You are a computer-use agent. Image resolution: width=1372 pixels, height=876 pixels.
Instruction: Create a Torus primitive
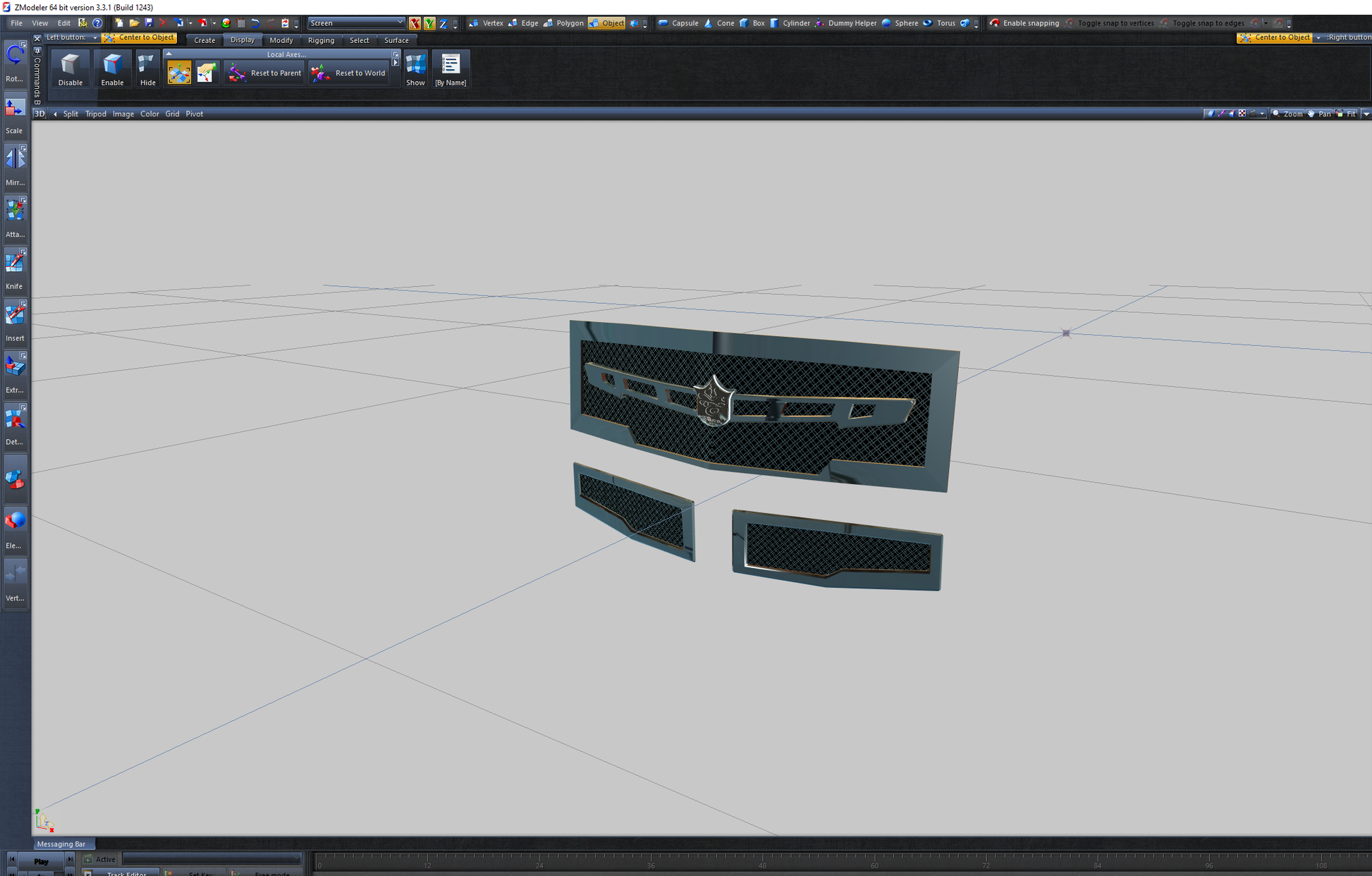coord(938,23)
